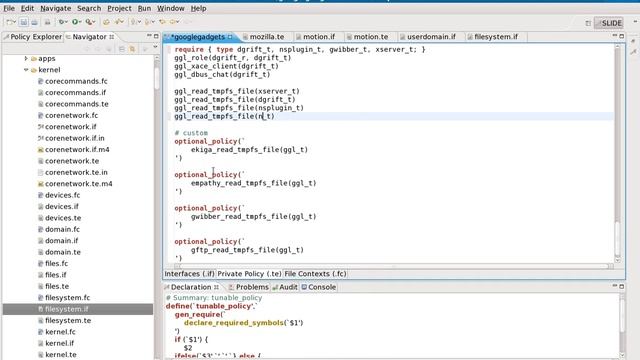Select kernel.if in the Navigator tree
Viewport: 640px width, 360px height.
(x=59, y=343)
